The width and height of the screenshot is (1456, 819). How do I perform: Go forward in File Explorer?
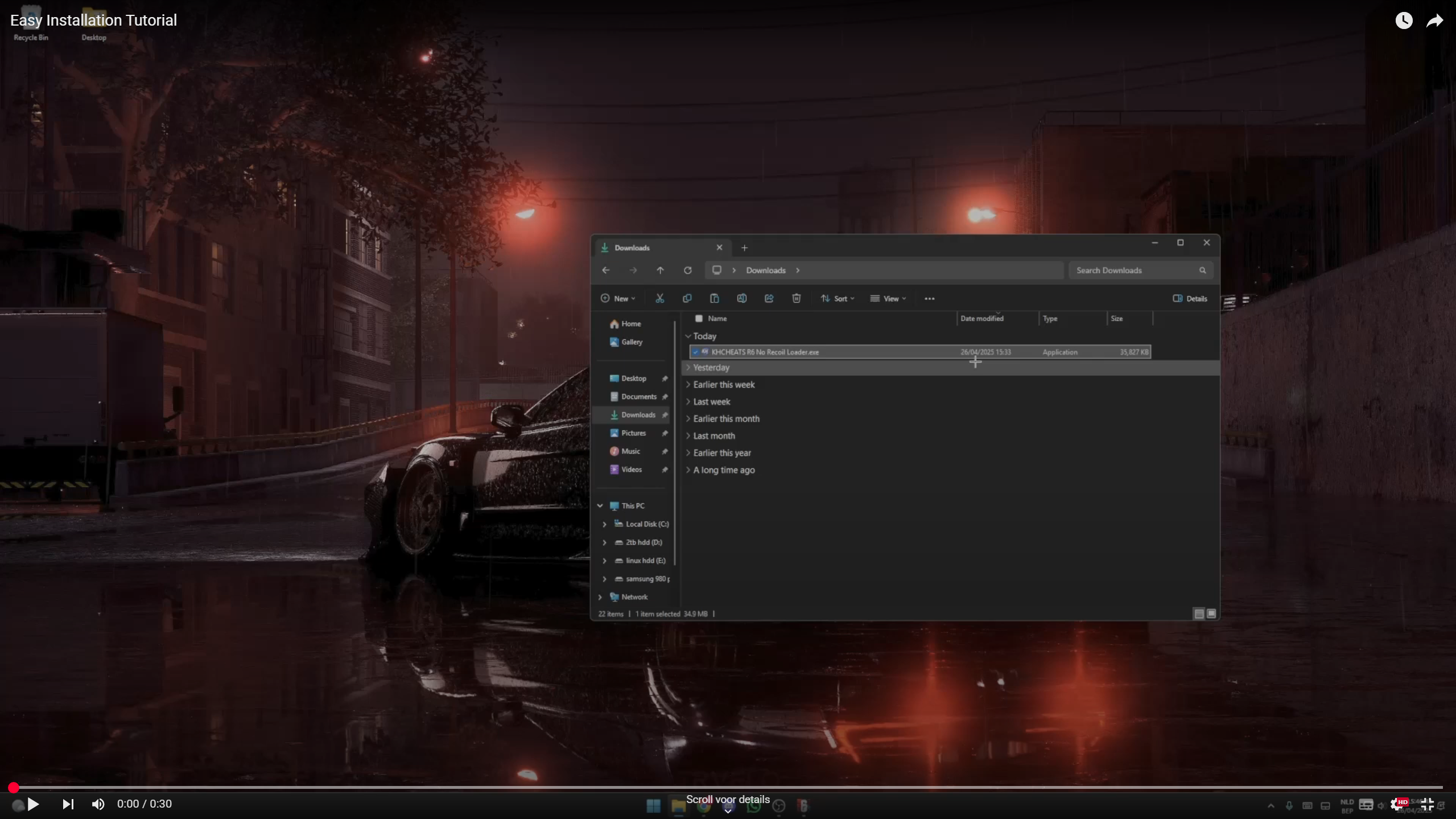pos(633,270)
